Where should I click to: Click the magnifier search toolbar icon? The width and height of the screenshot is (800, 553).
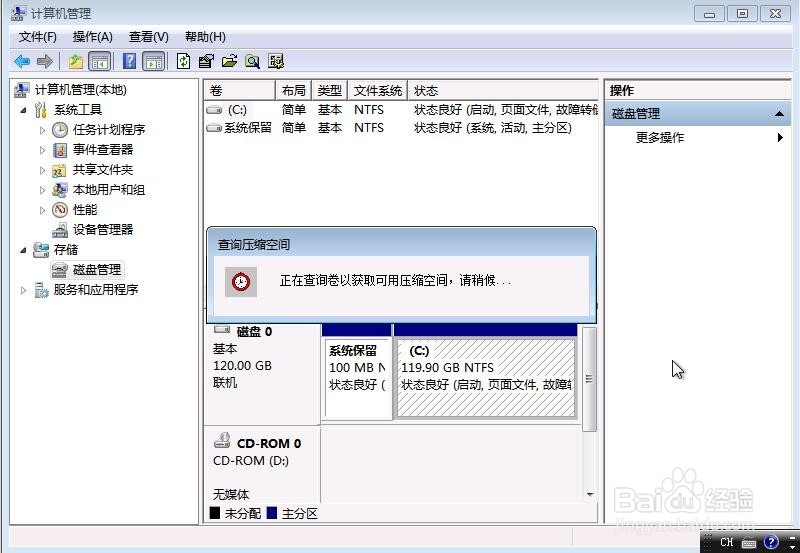(253, 62)
